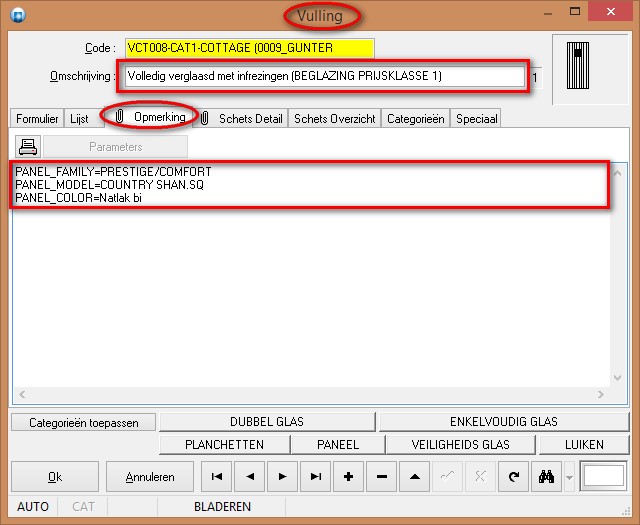Minimize the Vulling window
Screen dimensions: 640x525
click(x=548, y=13)
